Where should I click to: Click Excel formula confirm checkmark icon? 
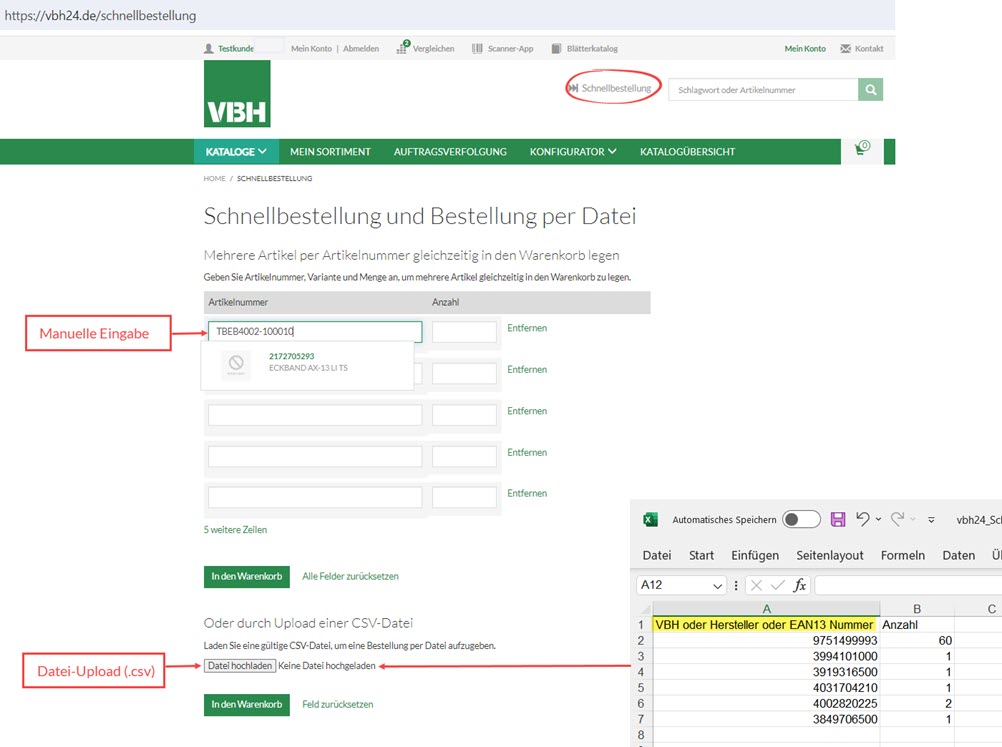point(778,585)
